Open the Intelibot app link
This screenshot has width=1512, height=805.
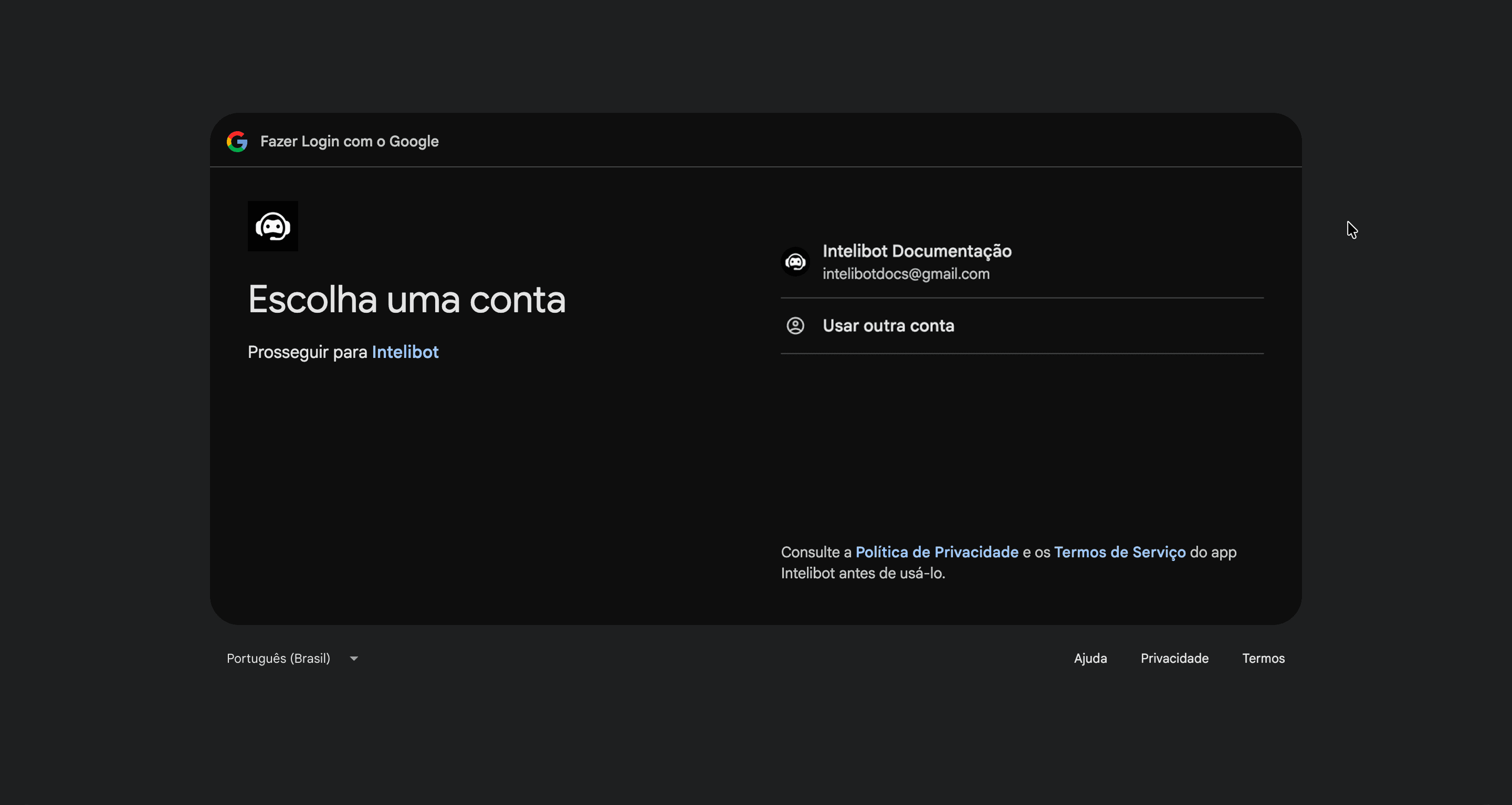point(405,352)
